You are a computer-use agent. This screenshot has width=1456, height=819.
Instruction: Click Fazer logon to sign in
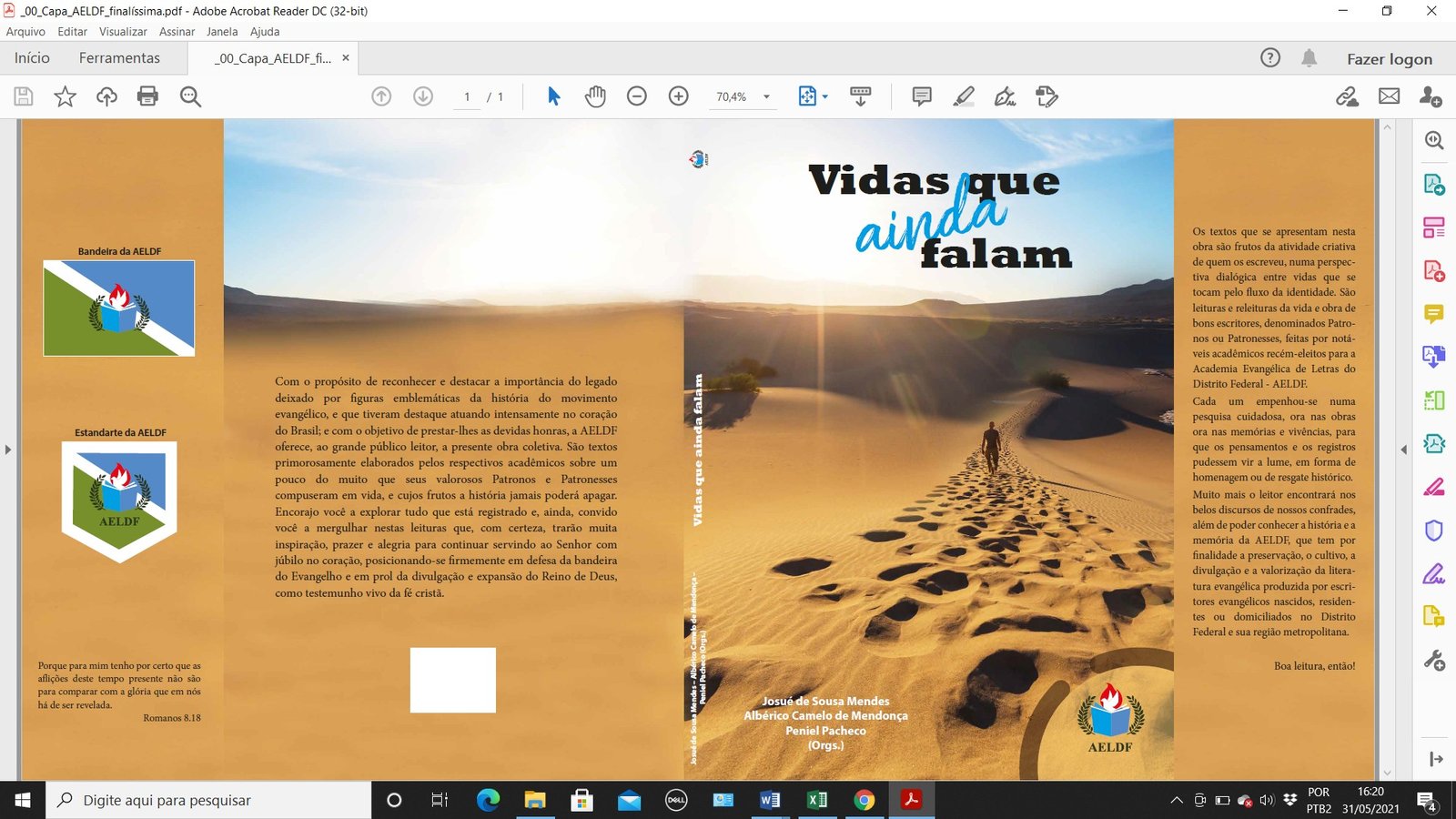point(1389,59)
